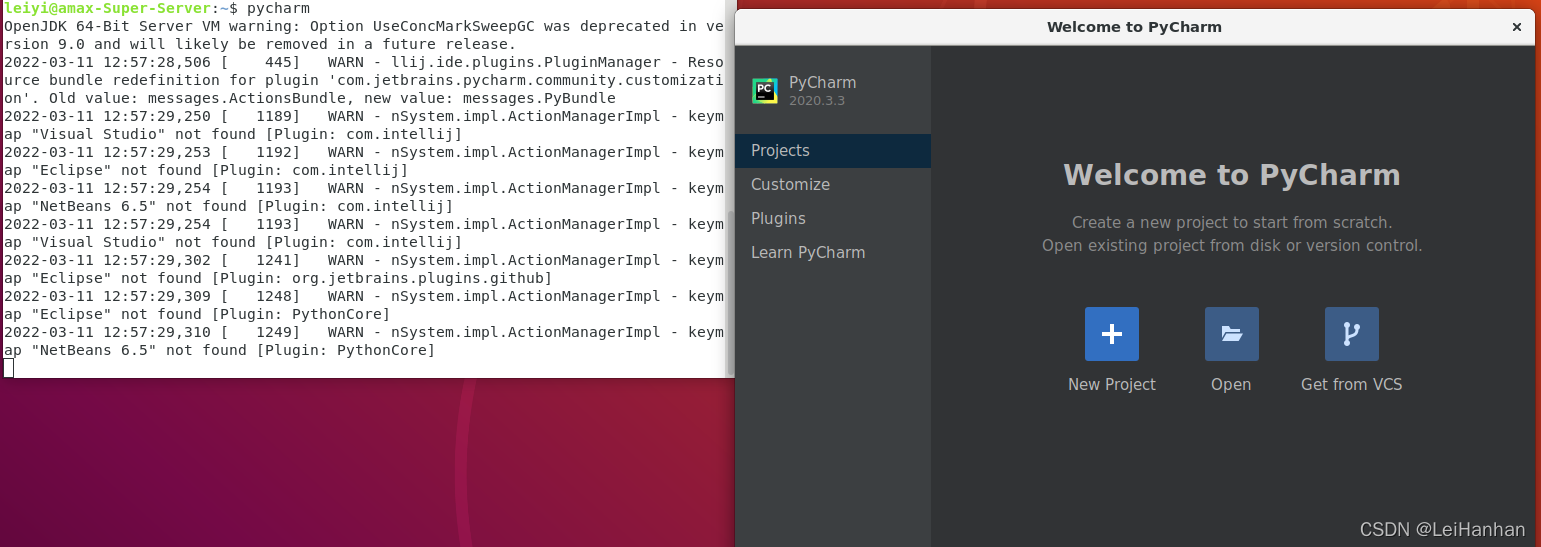Screen dimensions: 1541x547
Task: Click the '2022-03-11 12:57:29,250' log line
Action: 364,116
